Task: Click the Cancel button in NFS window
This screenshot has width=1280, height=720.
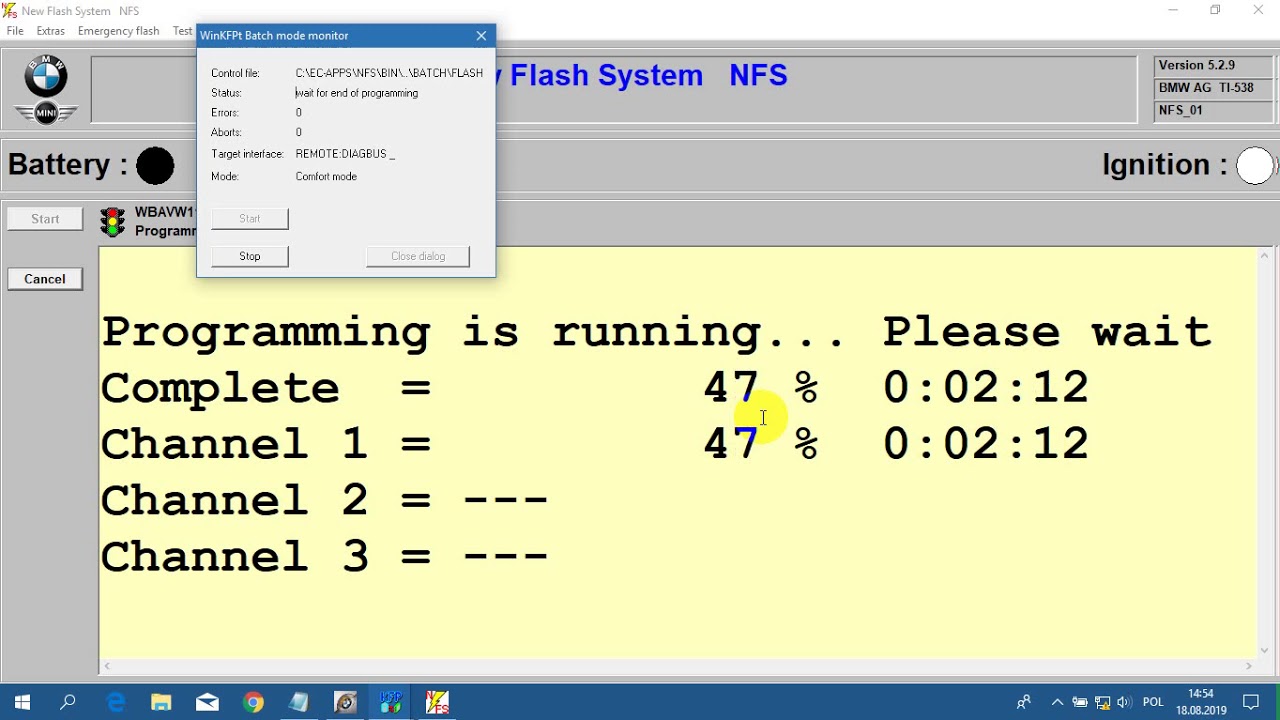Action: pyautogui.click(x=45, y=279)
